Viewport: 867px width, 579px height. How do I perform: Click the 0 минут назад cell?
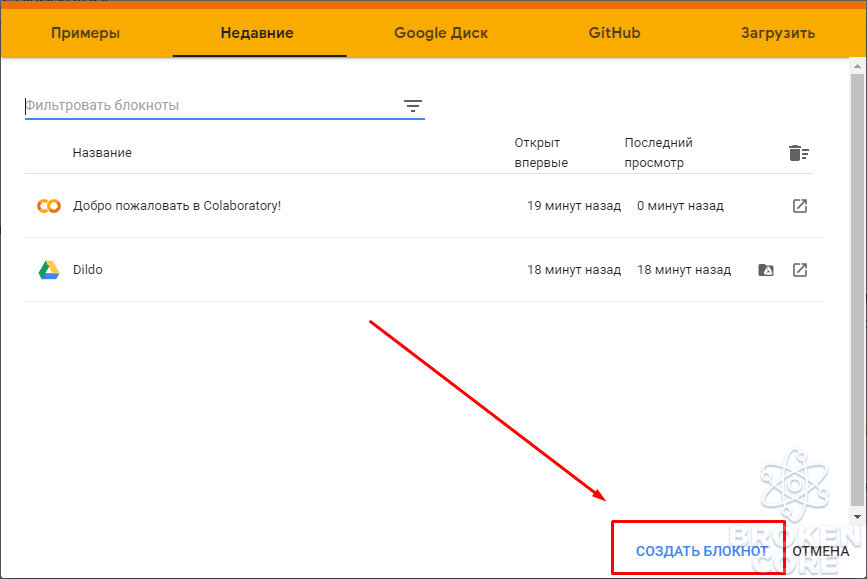point(680,206)
